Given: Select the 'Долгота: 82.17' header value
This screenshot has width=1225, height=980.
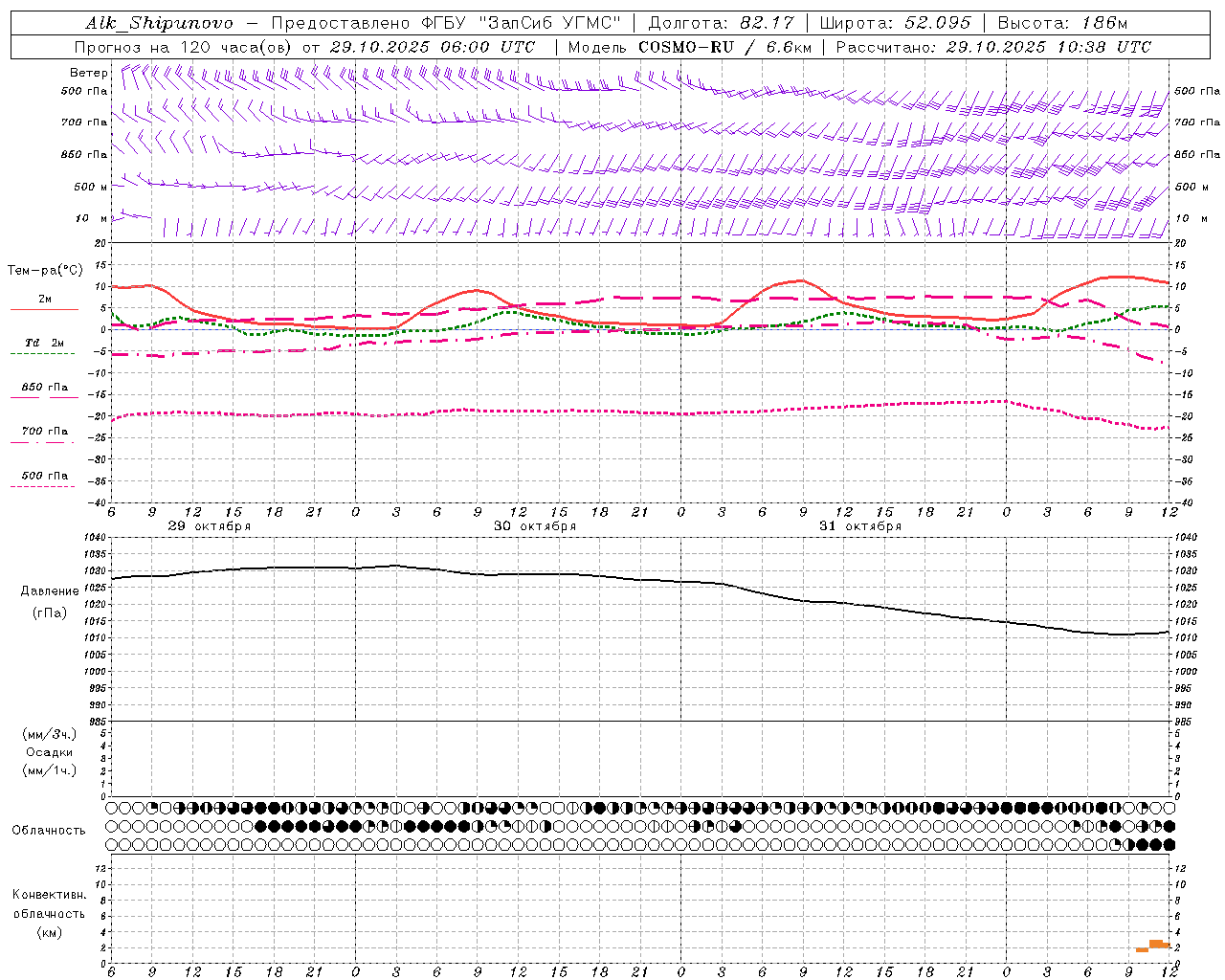Looking at the screenshot, I should pyautogui.click(x=721, y=23).
